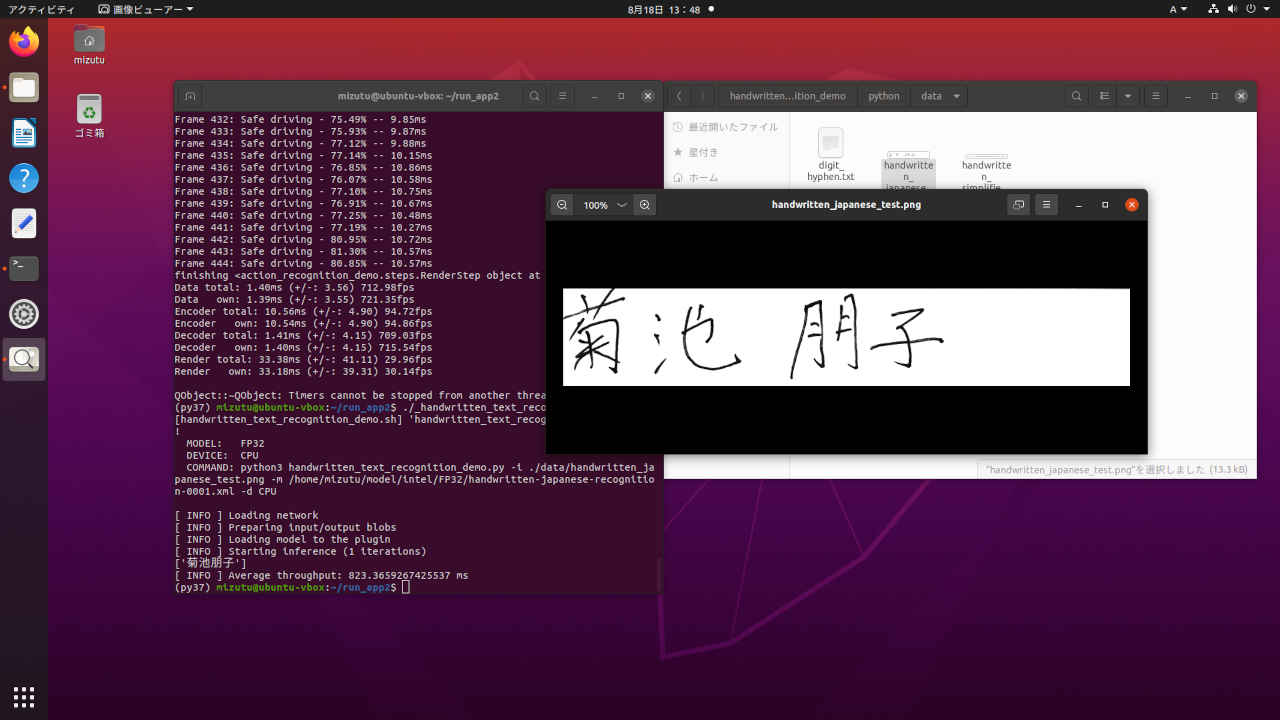Open the 100% zoom level dropdown
This screenshot has width=1280, height=720.
[x=604, y=204]
